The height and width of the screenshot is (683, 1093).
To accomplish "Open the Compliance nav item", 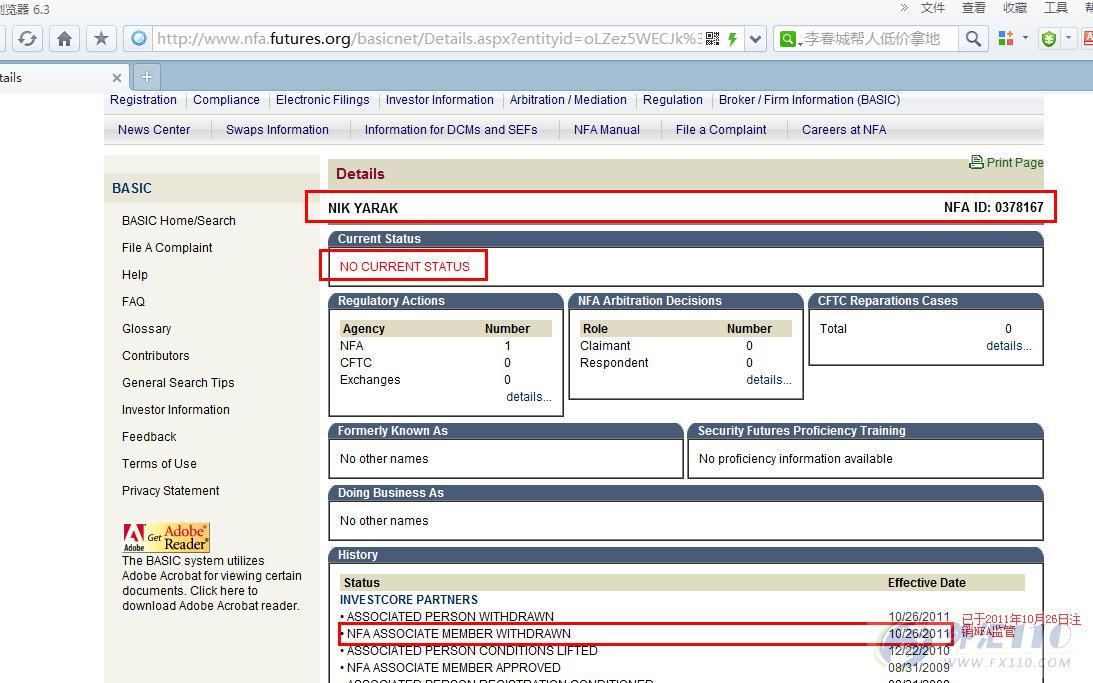I will pyautogui.click(x=226, y=100).
